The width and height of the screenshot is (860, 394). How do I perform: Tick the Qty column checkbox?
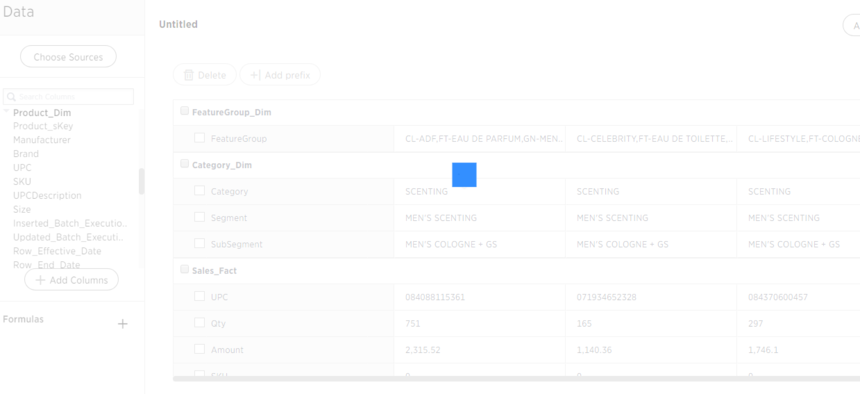(200, 322)
